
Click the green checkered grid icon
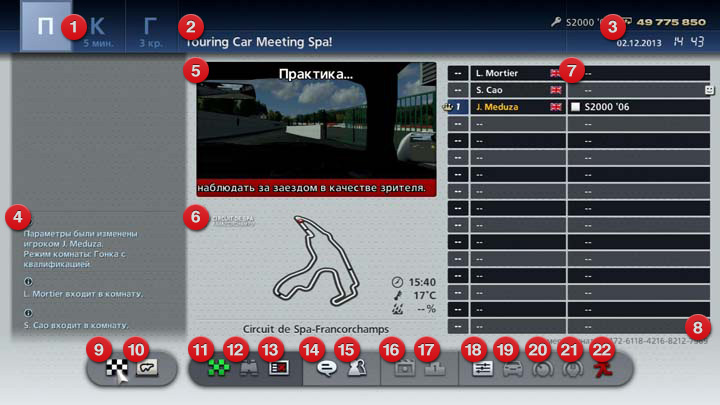point(218,368)
